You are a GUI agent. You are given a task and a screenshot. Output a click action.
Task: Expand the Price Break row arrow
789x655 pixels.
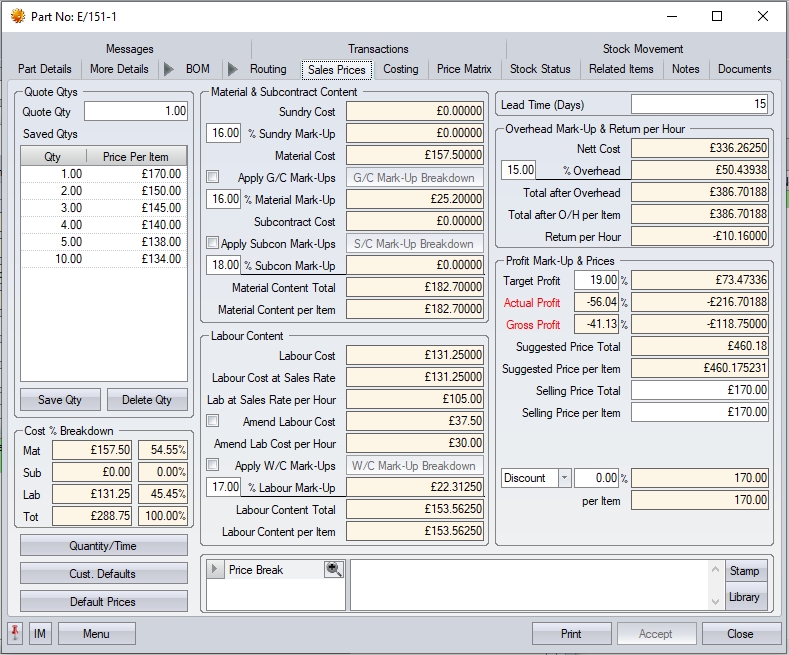tap(215, 570)
